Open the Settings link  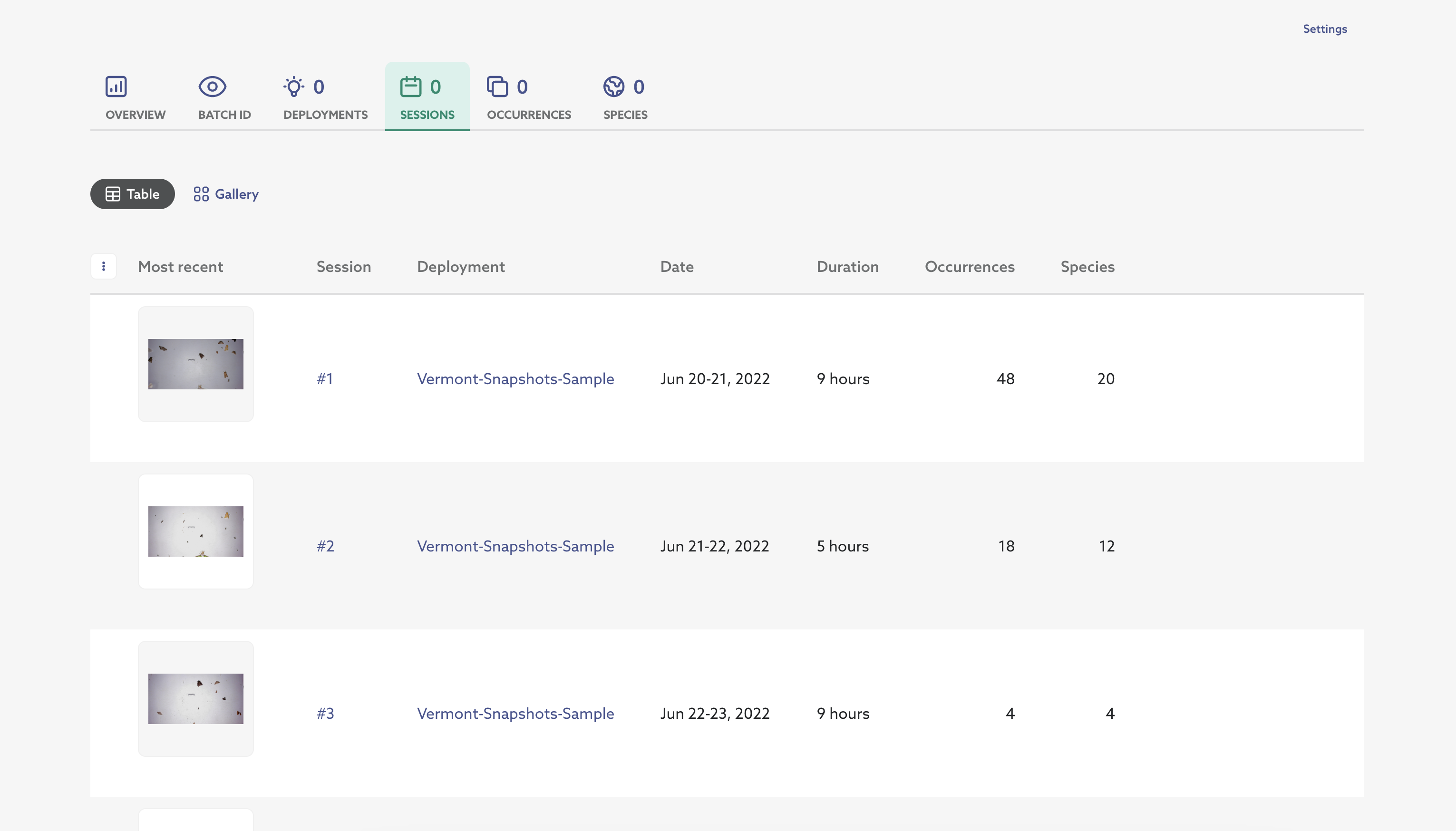[1324, 29]
